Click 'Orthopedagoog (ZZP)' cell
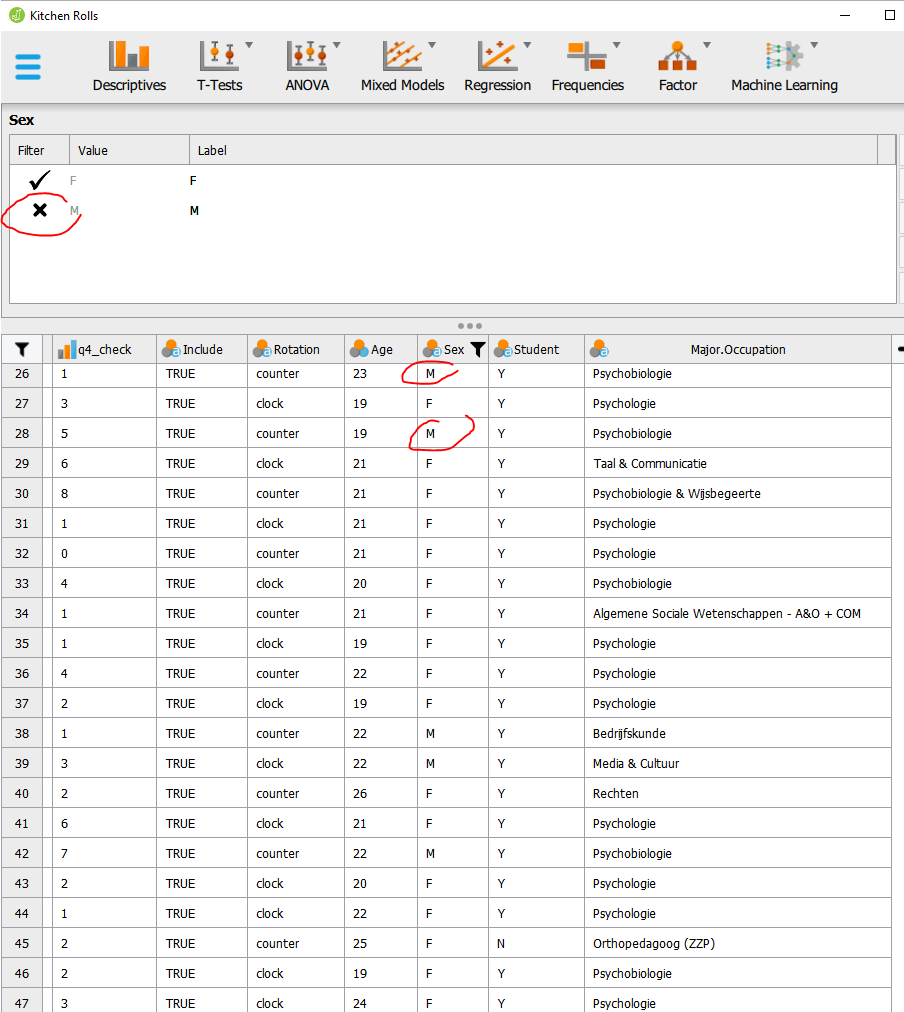This screenshot has height=1012, width=904. 738,944
